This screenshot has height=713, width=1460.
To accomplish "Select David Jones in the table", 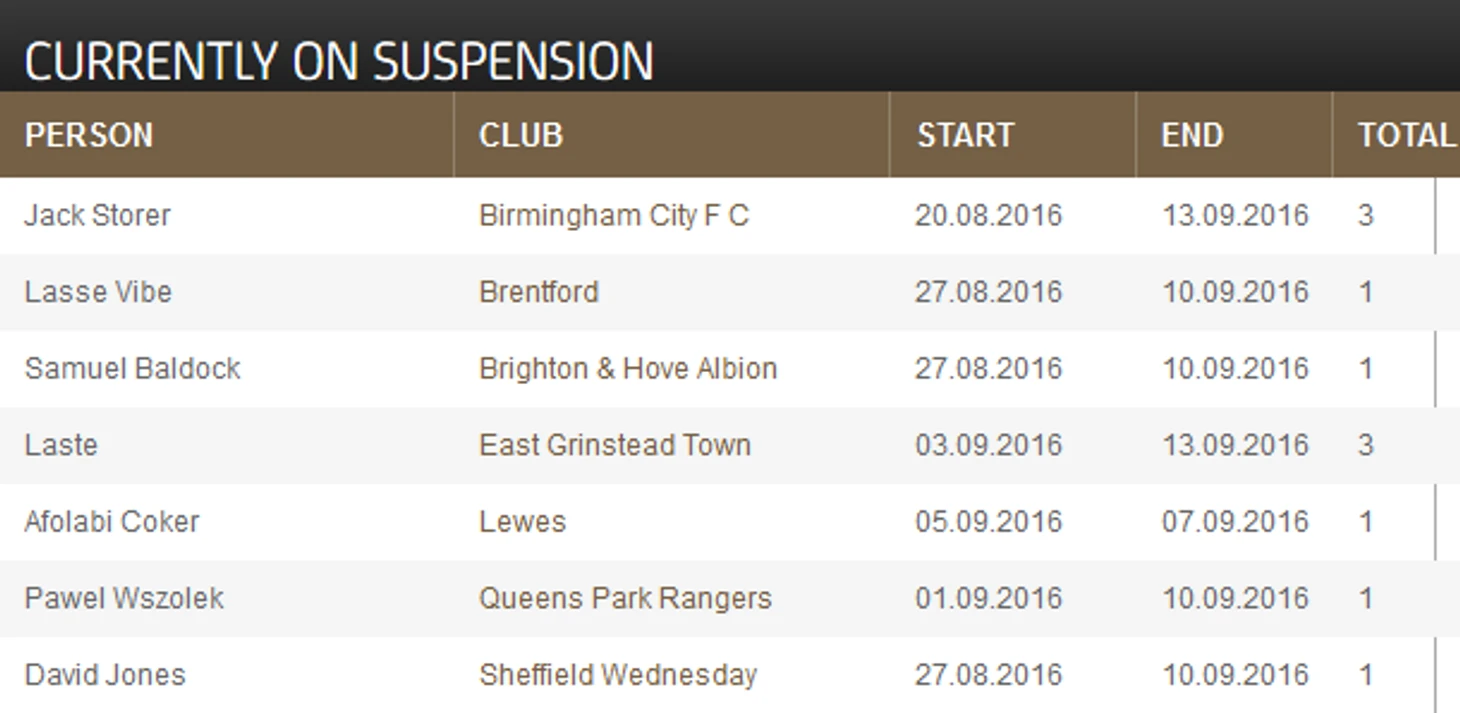I will click(x=105, y=675).
